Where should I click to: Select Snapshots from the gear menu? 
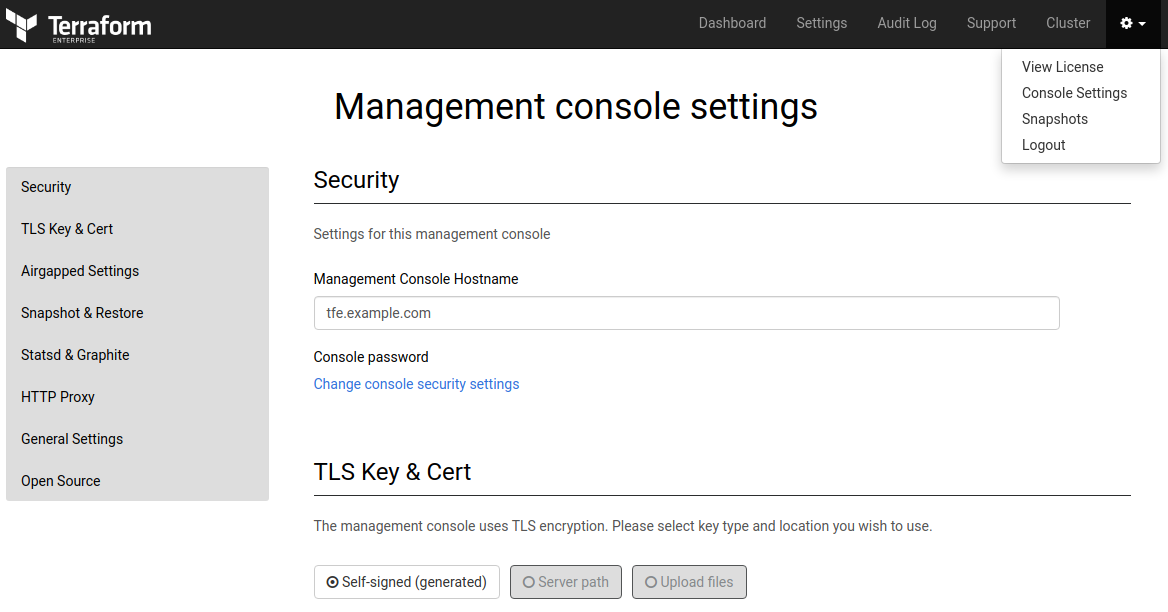point(1054,119)
